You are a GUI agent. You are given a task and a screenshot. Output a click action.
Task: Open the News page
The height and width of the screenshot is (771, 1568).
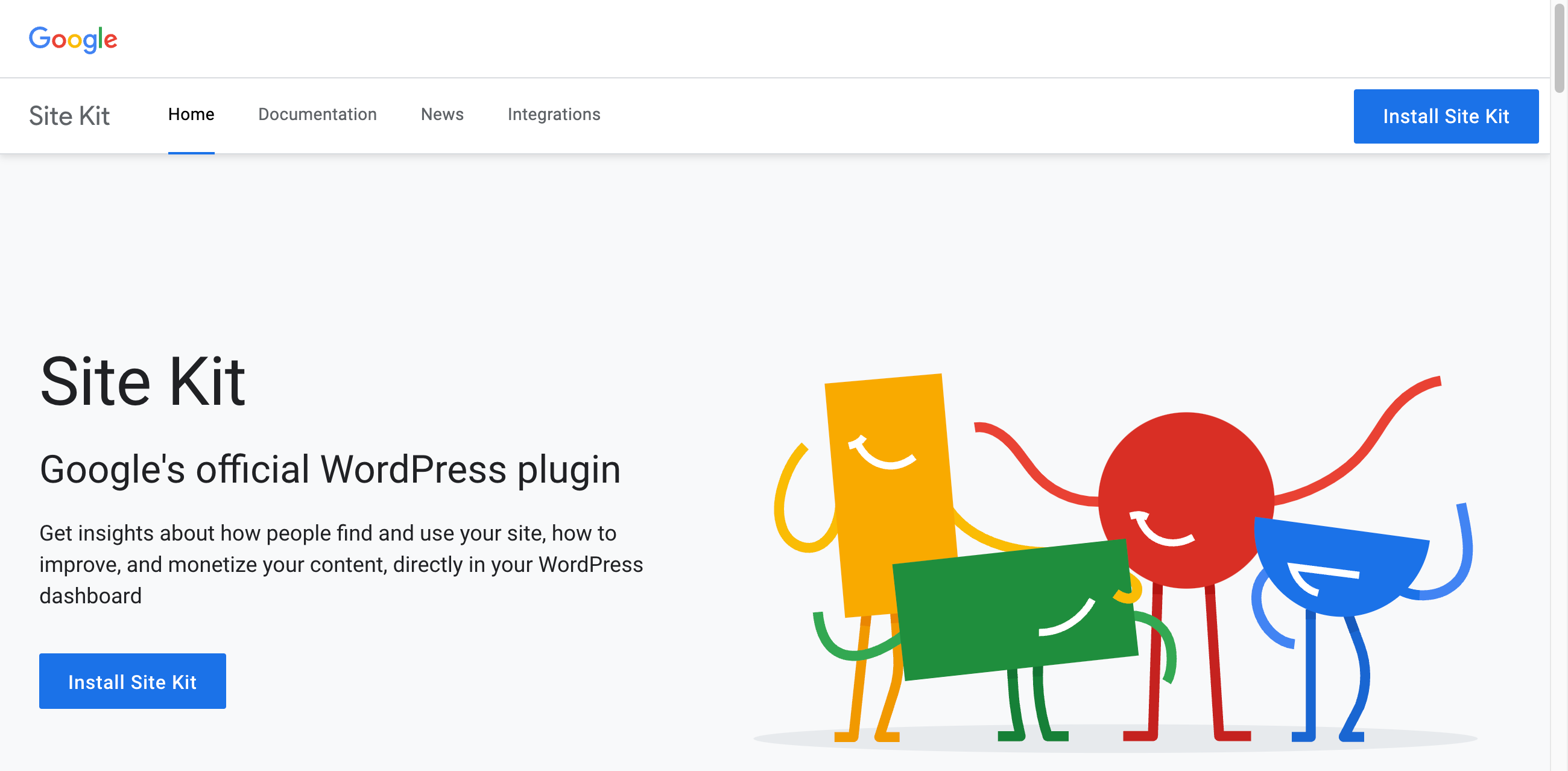coord(442,115)
